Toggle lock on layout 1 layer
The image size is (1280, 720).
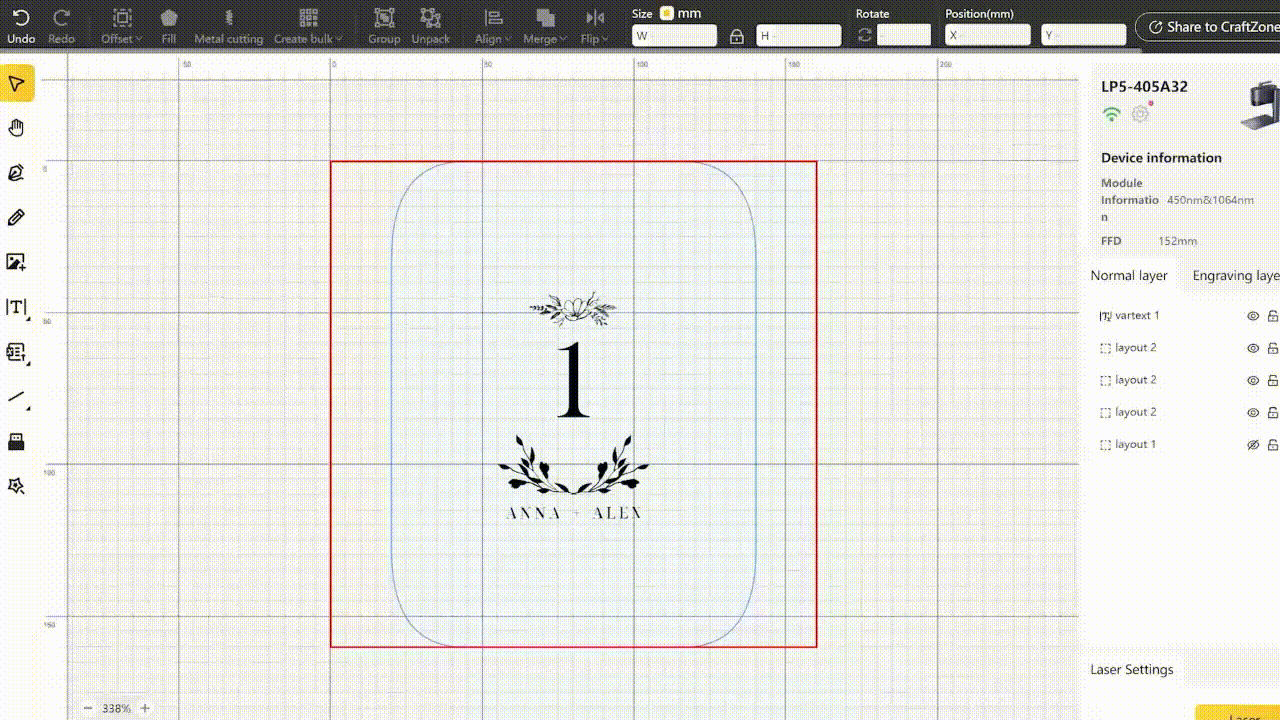pos(1273,445)
